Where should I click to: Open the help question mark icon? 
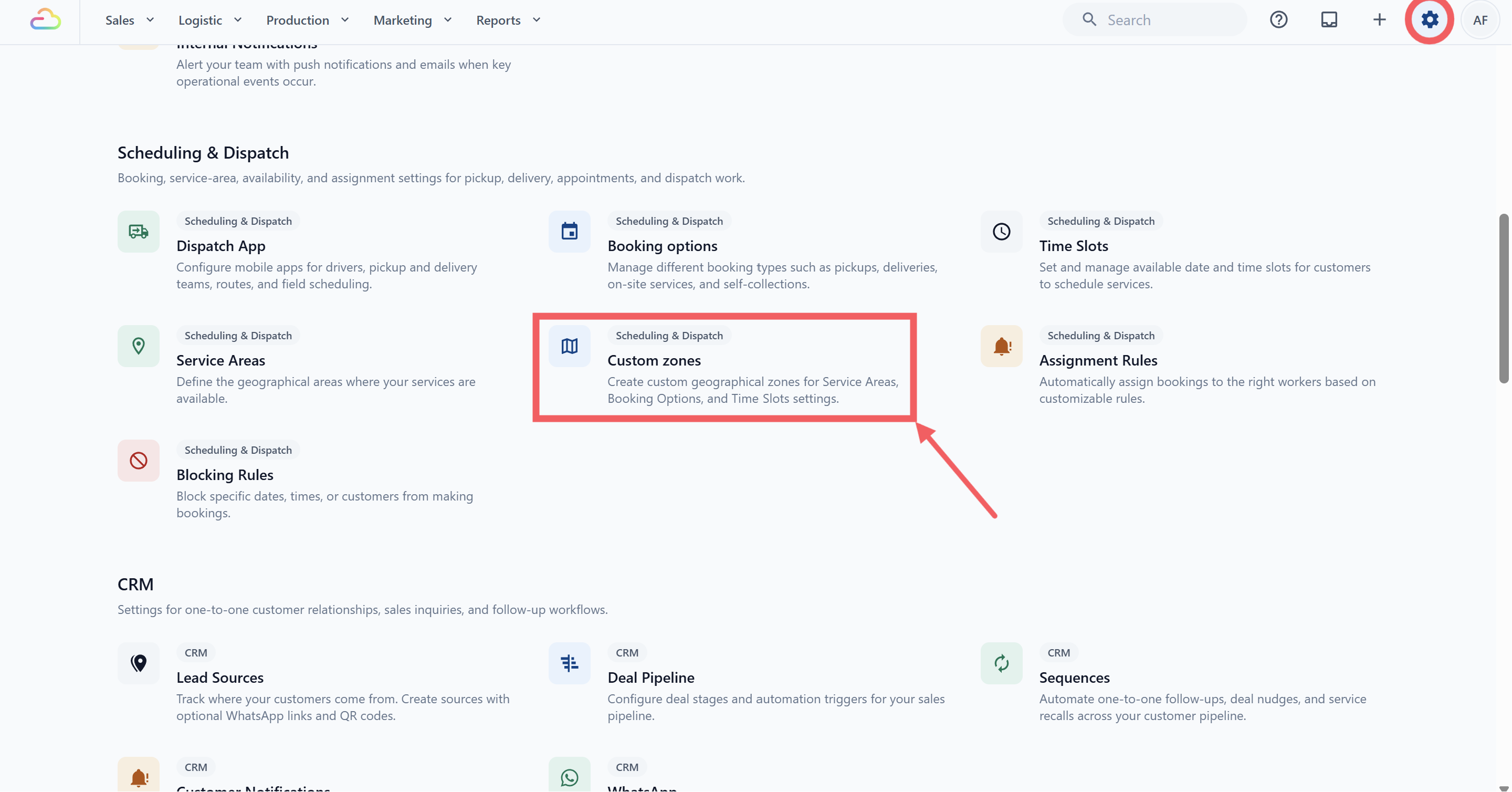(1278, 20)
